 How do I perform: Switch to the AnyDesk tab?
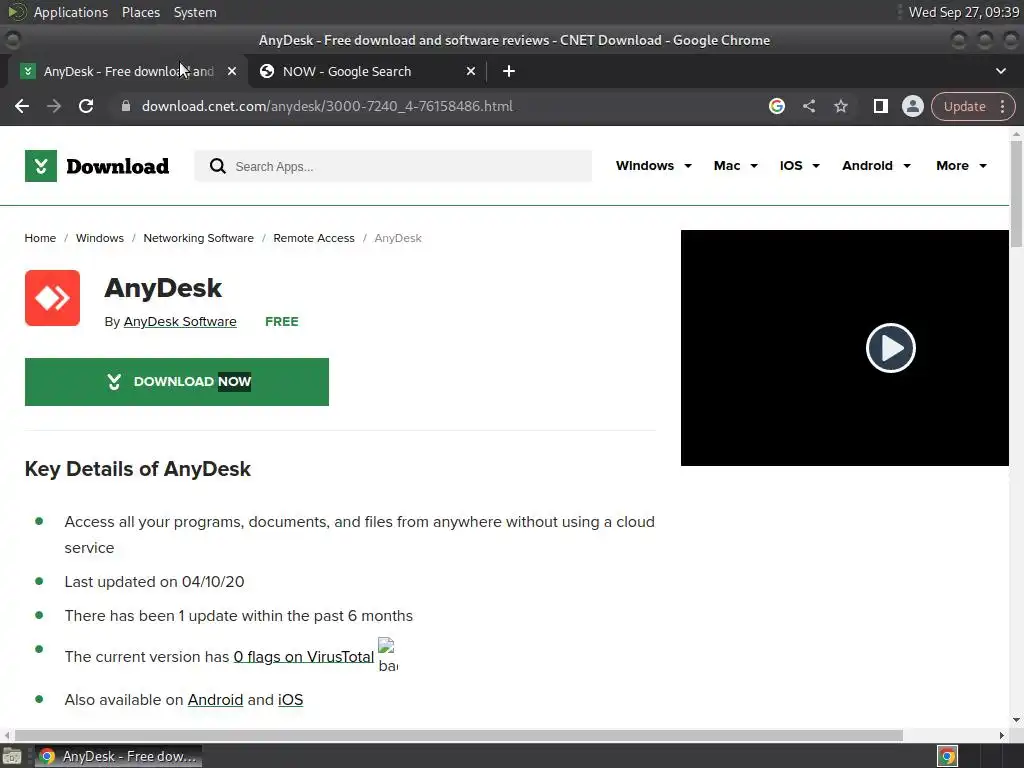click(127, 71)
